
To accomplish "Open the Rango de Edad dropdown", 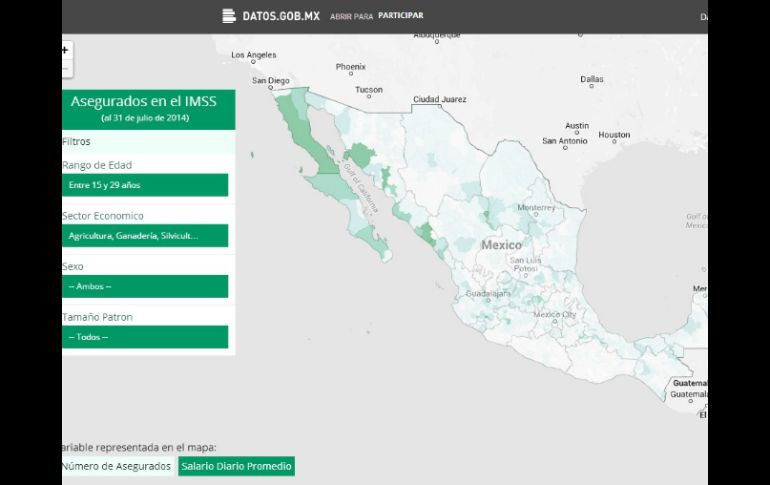I will click(145, 185).
